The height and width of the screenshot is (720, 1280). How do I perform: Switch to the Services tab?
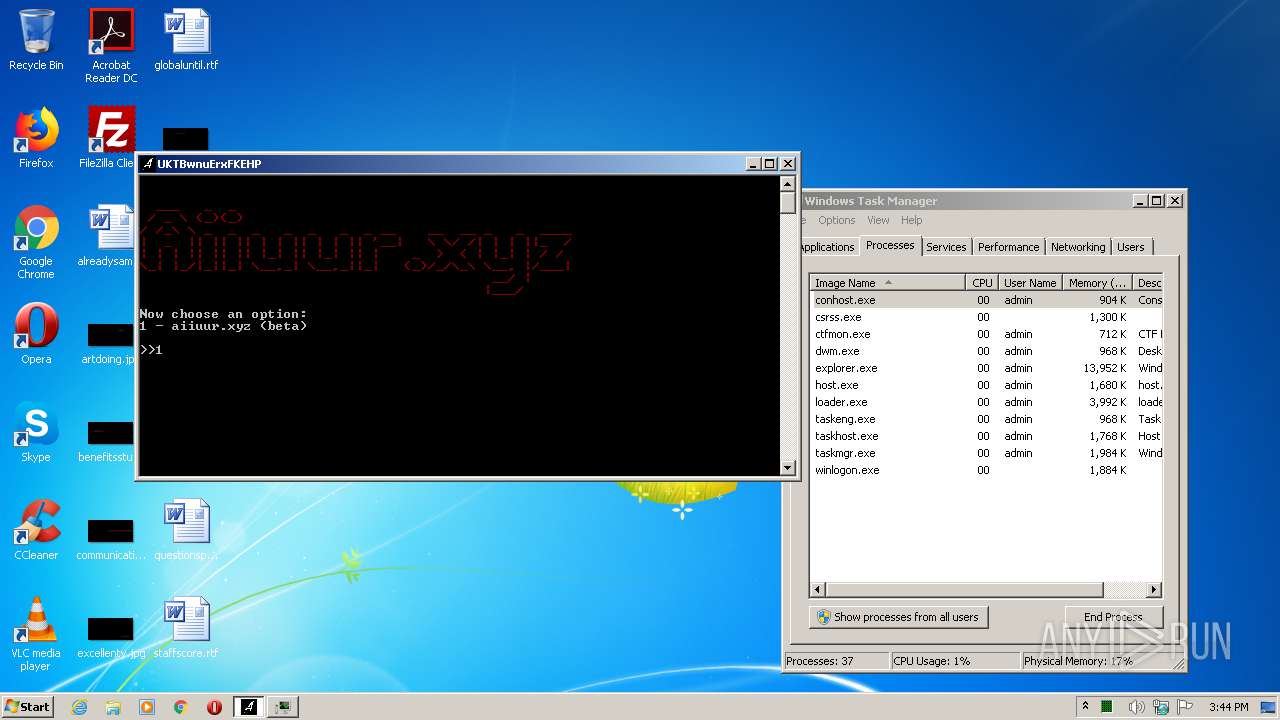pyautogui.click(x=946, y=247)
